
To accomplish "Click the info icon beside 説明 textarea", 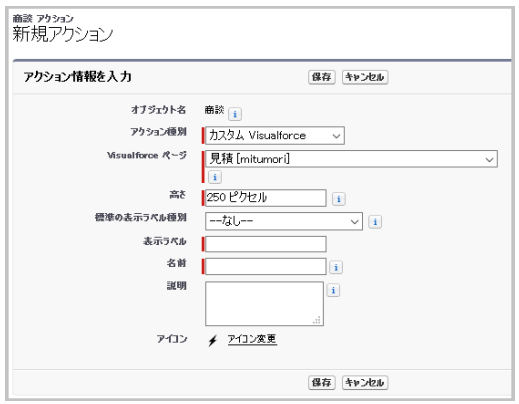I will coord(333,290).
